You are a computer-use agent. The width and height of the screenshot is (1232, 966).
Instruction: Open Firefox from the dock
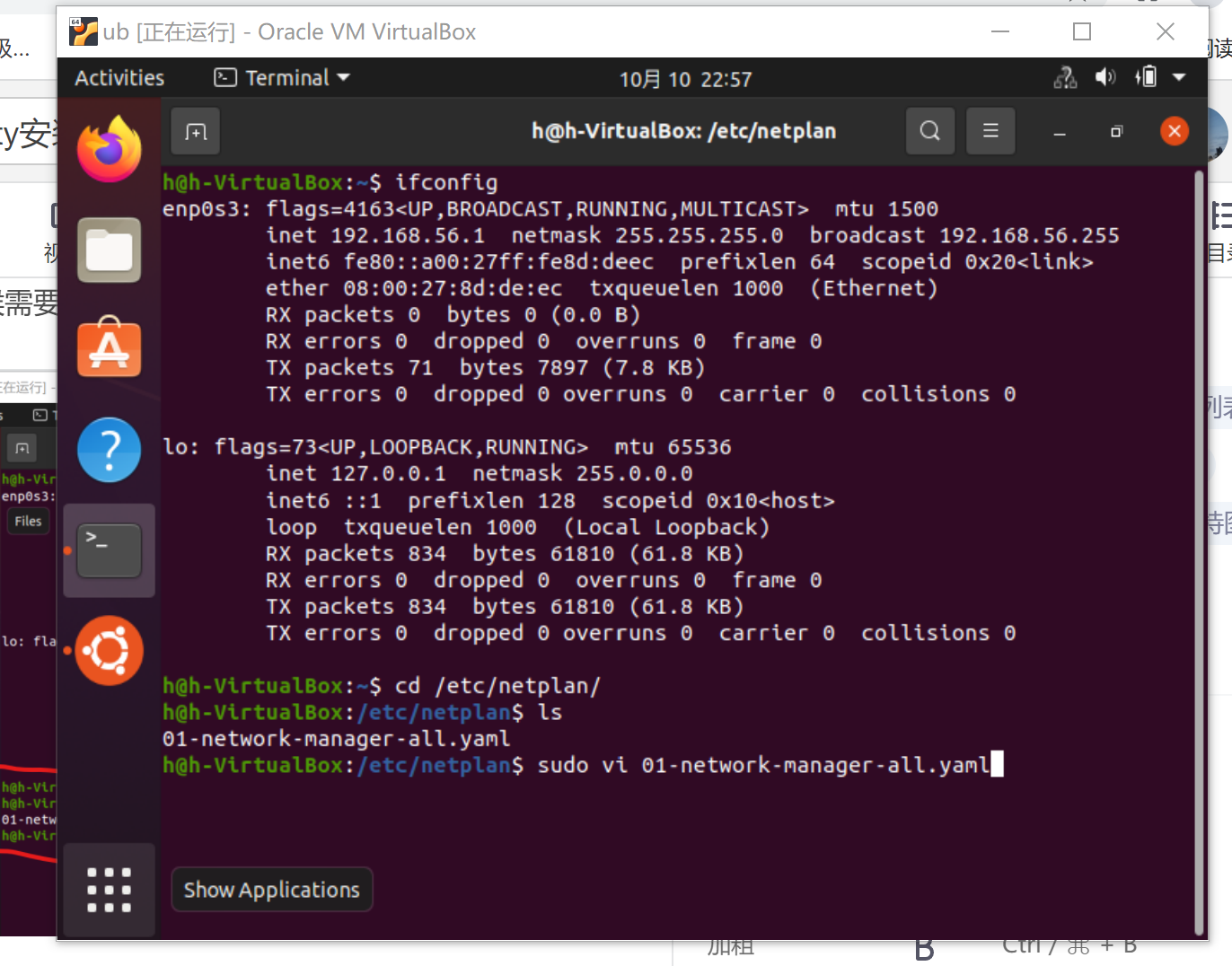click(x=109, y=150)
